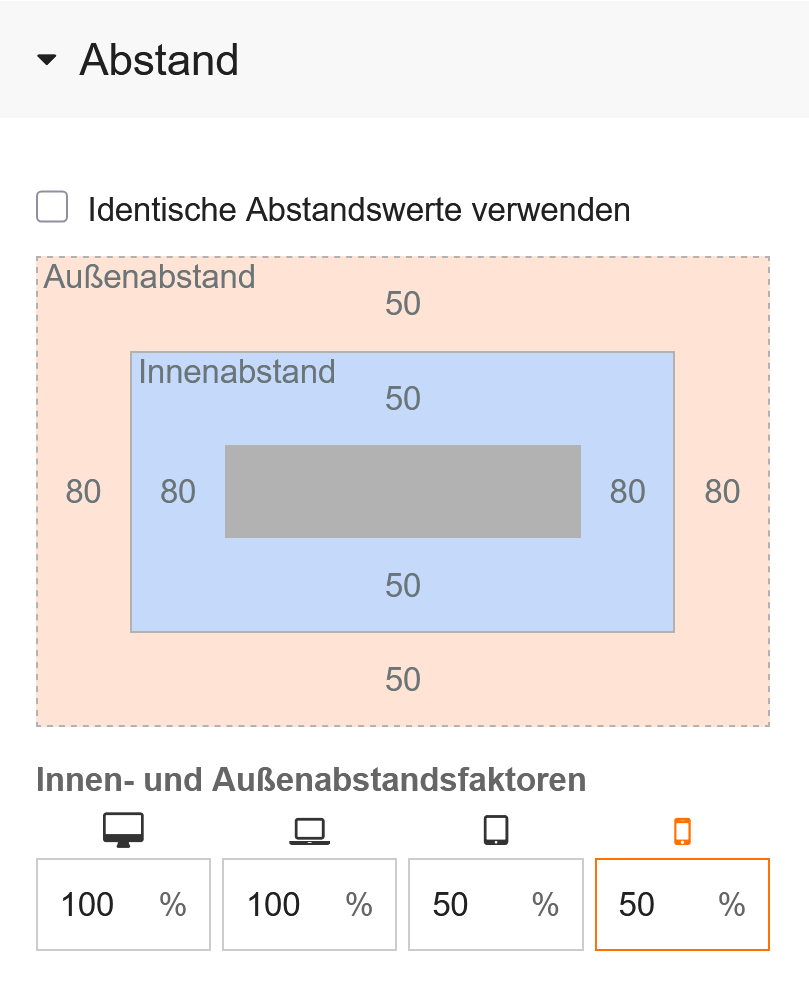Edit the right Außenabstand value 80
This screenshot has height=985, width=809.
pyautogui.click(x=722, y=492)
